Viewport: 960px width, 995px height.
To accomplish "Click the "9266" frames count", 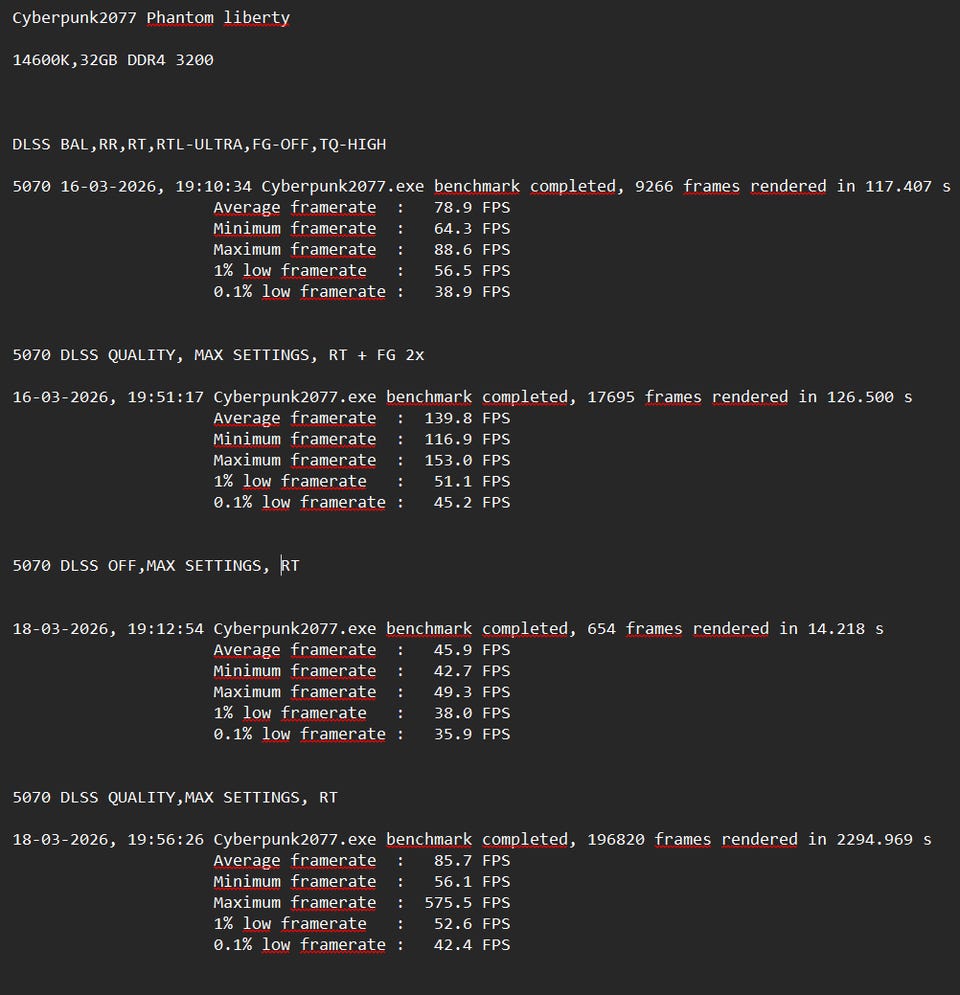I will coord(654,186).
